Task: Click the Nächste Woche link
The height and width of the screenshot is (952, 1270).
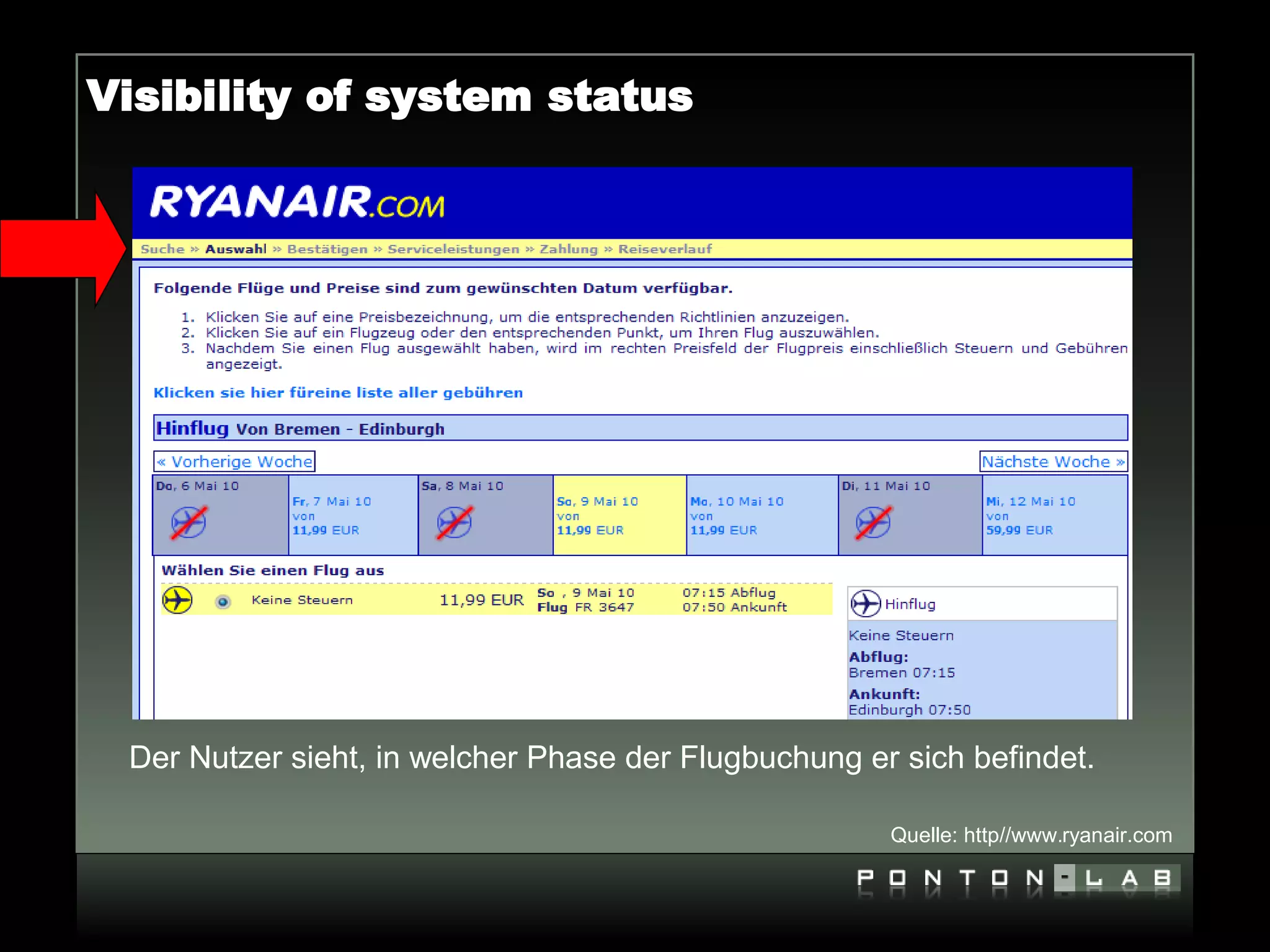Action: coord(1054,462)
